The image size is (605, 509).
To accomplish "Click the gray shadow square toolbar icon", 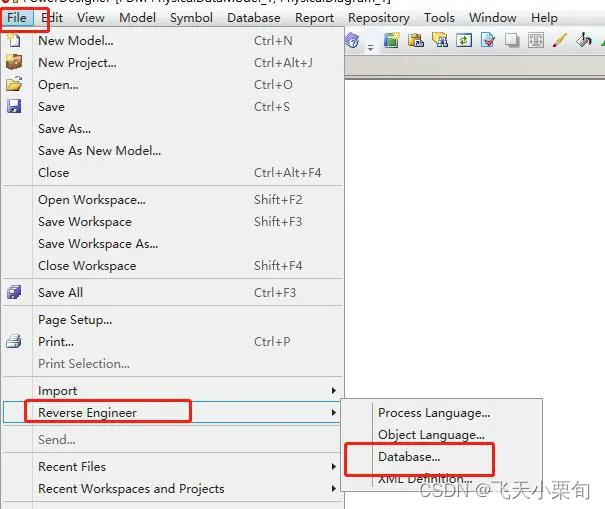I will [512, 40].
